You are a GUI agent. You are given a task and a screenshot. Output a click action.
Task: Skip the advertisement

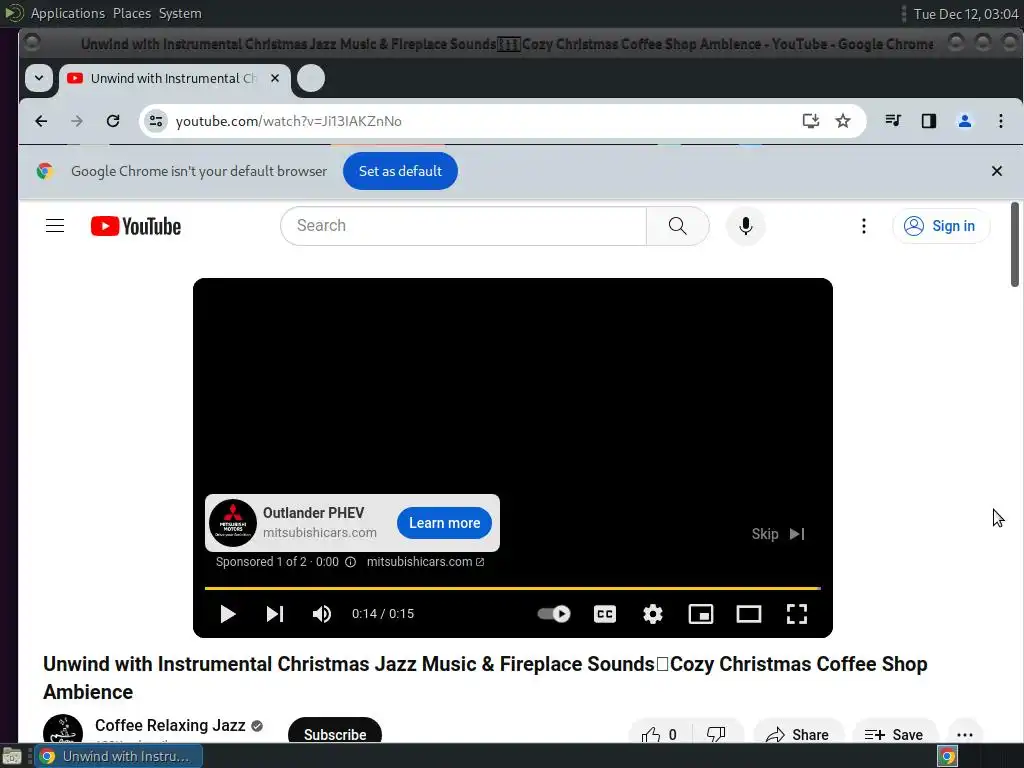pyautogui.click(x=778, y=534)
